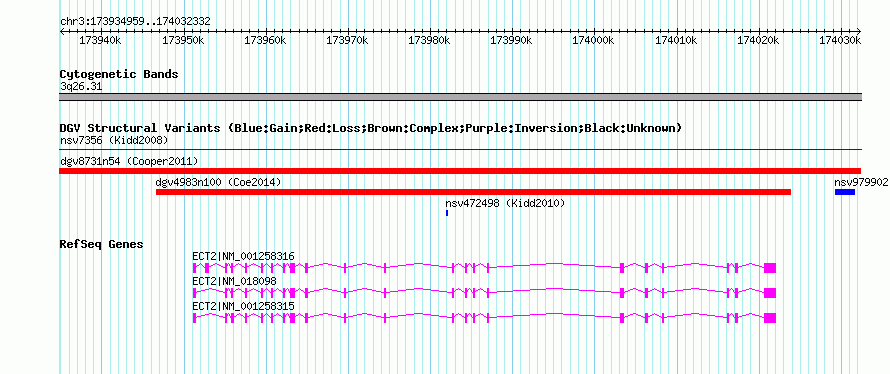Click the dgv8731n54 (Cooper2011) variant label
Image resolution: width=890 pixels, height=374 pixels.
[x=129, y=161]
